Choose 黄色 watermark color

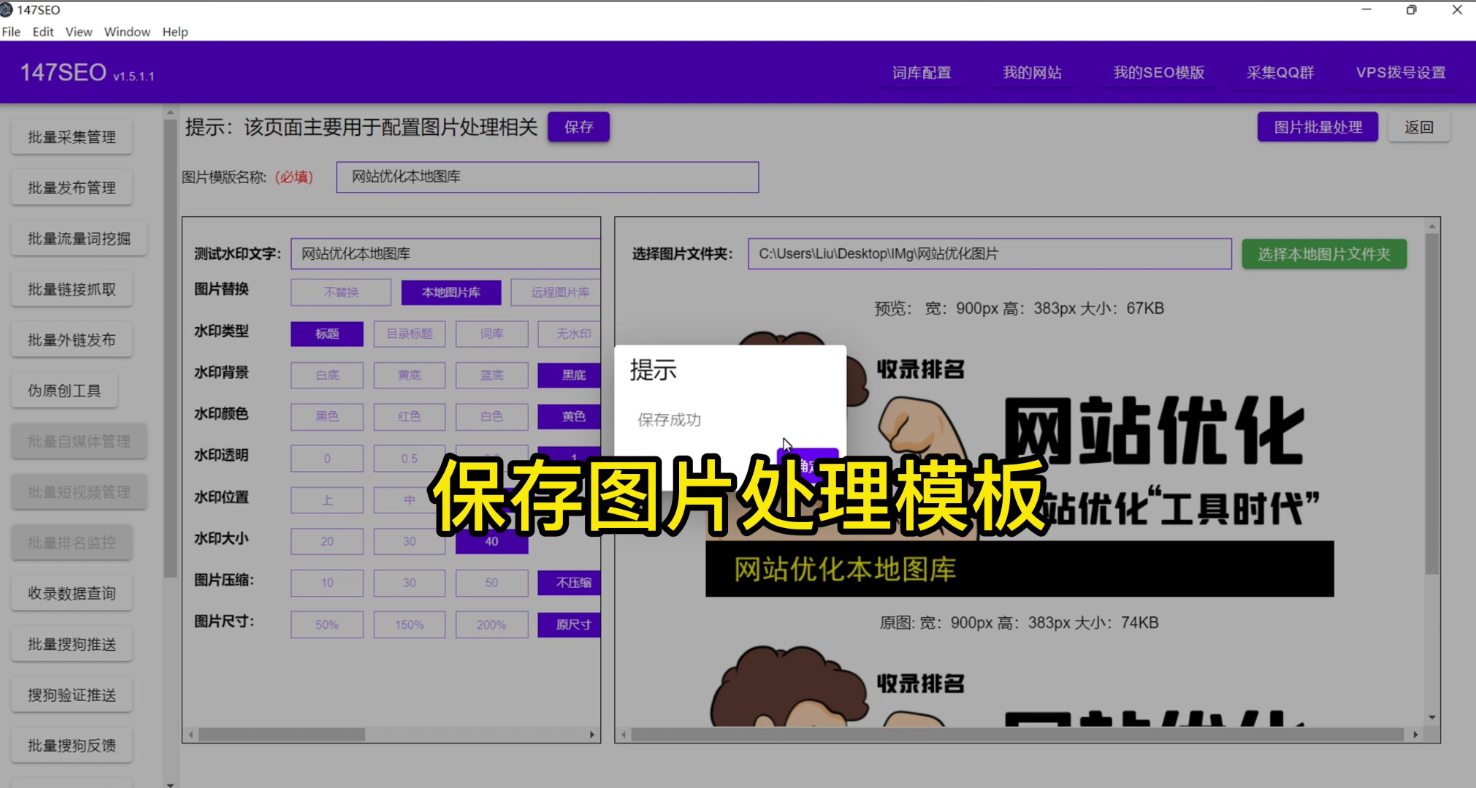pyautogui.click(x=570, y=416)
